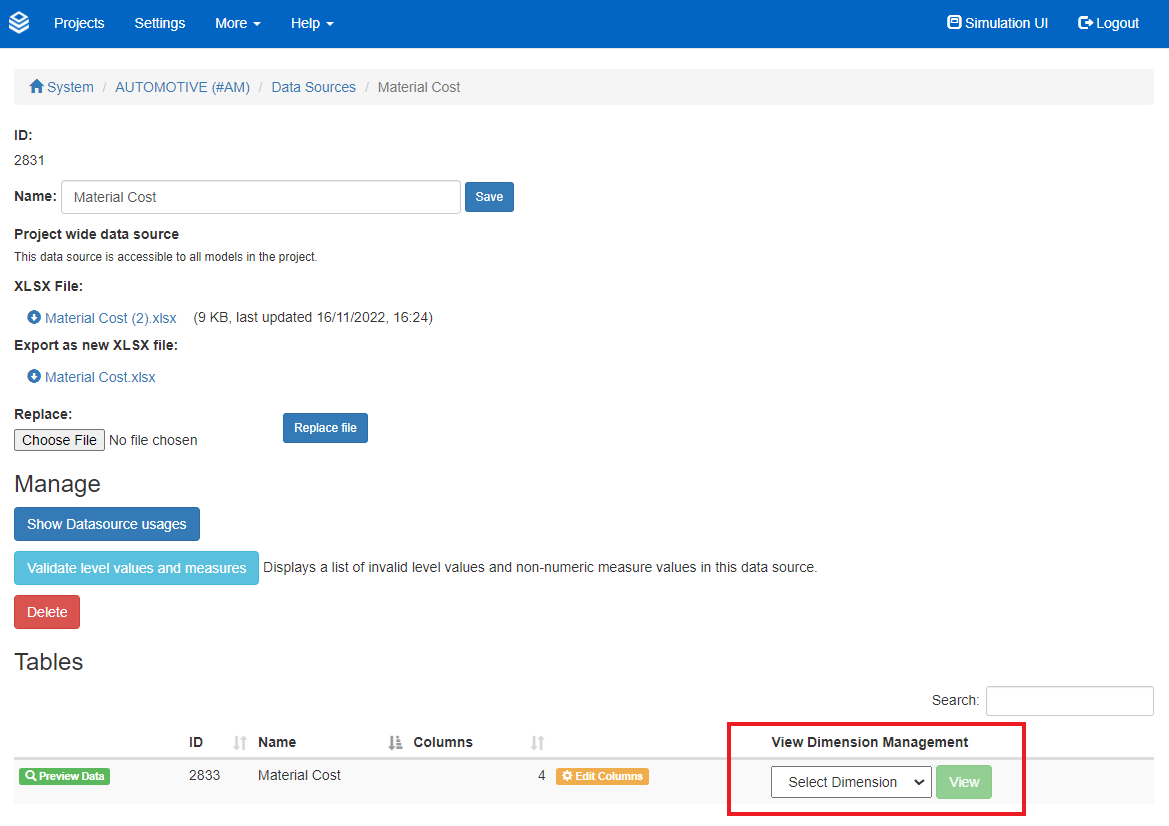
Task: Click Validate level values and measures
Action: pyautogui.click(x=136, y=568)
